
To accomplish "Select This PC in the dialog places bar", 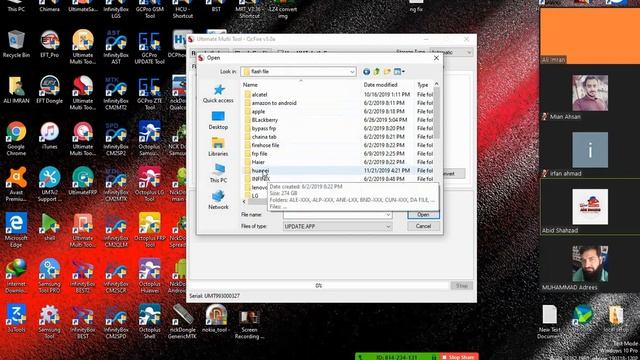I will point(218,173).
